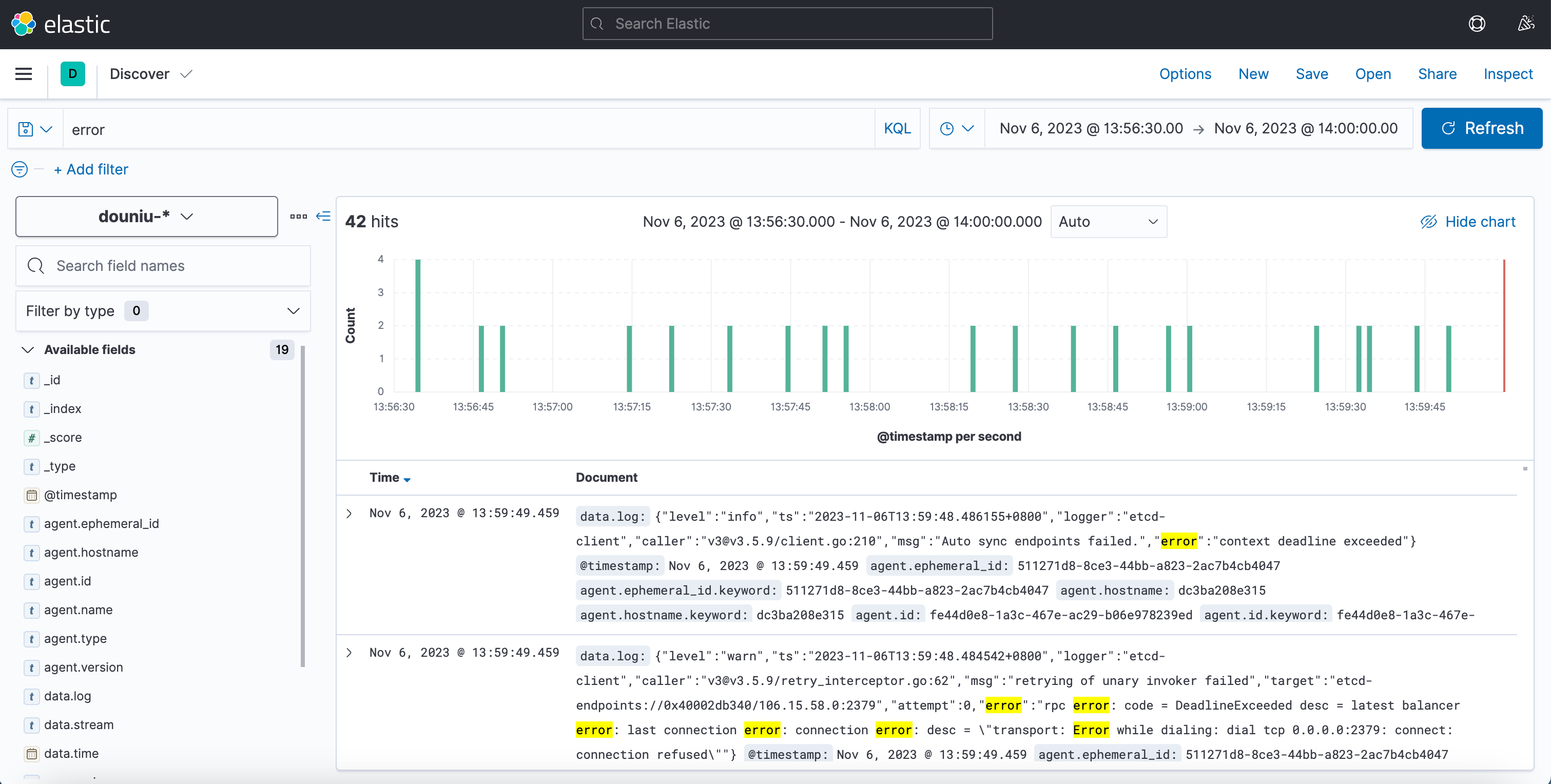Expand the first 13:59:49.459 info document row
The width and height of the screenshot is (1551, 784).
(x=349, y=514)
